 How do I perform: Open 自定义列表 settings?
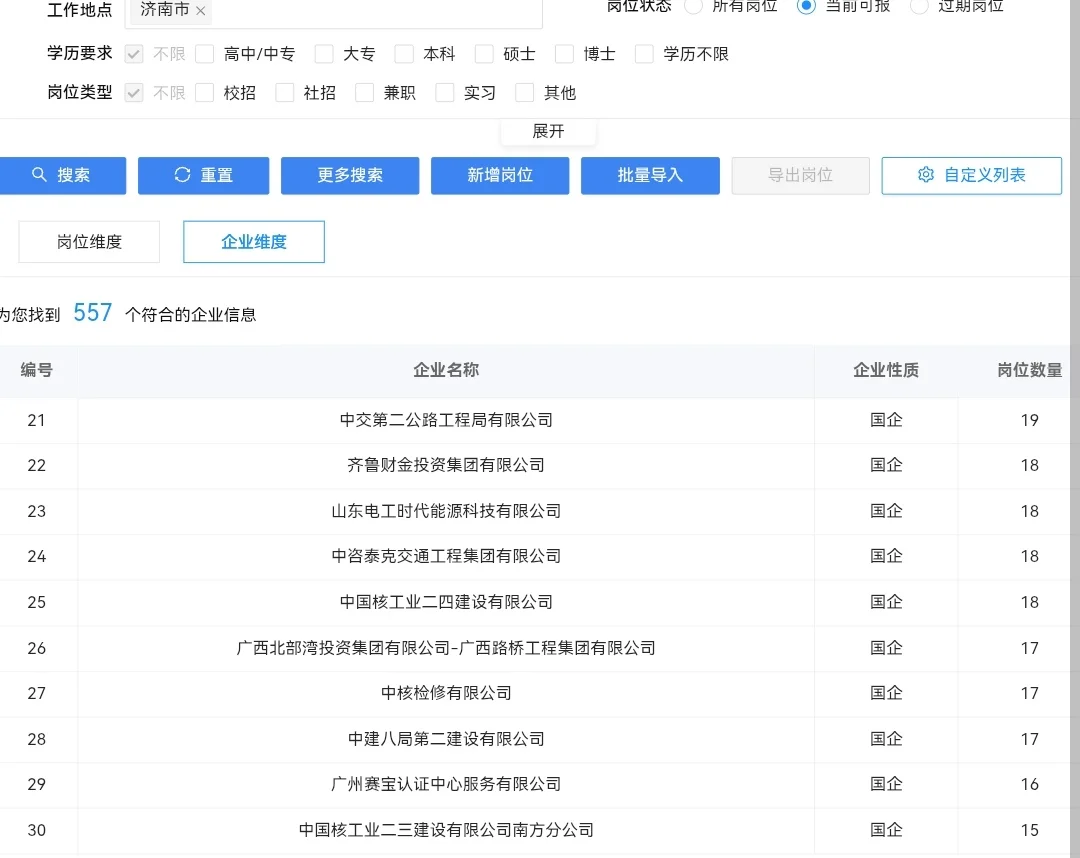(971, 176)
